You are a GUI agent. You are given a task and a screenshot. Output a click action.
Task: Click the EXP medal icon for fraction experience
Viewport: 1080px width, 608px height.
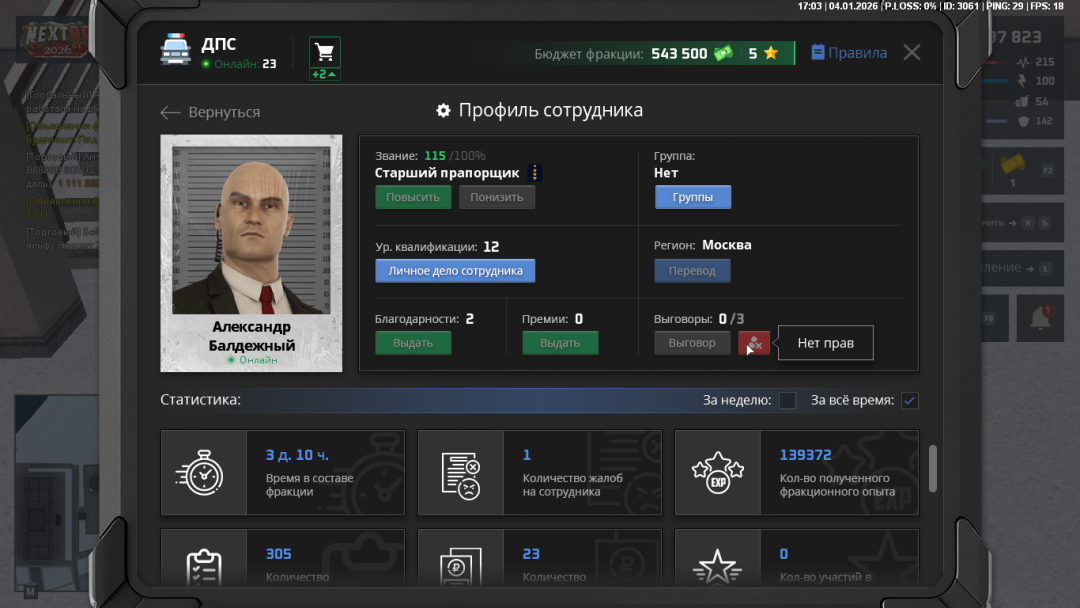coord(718,472)
